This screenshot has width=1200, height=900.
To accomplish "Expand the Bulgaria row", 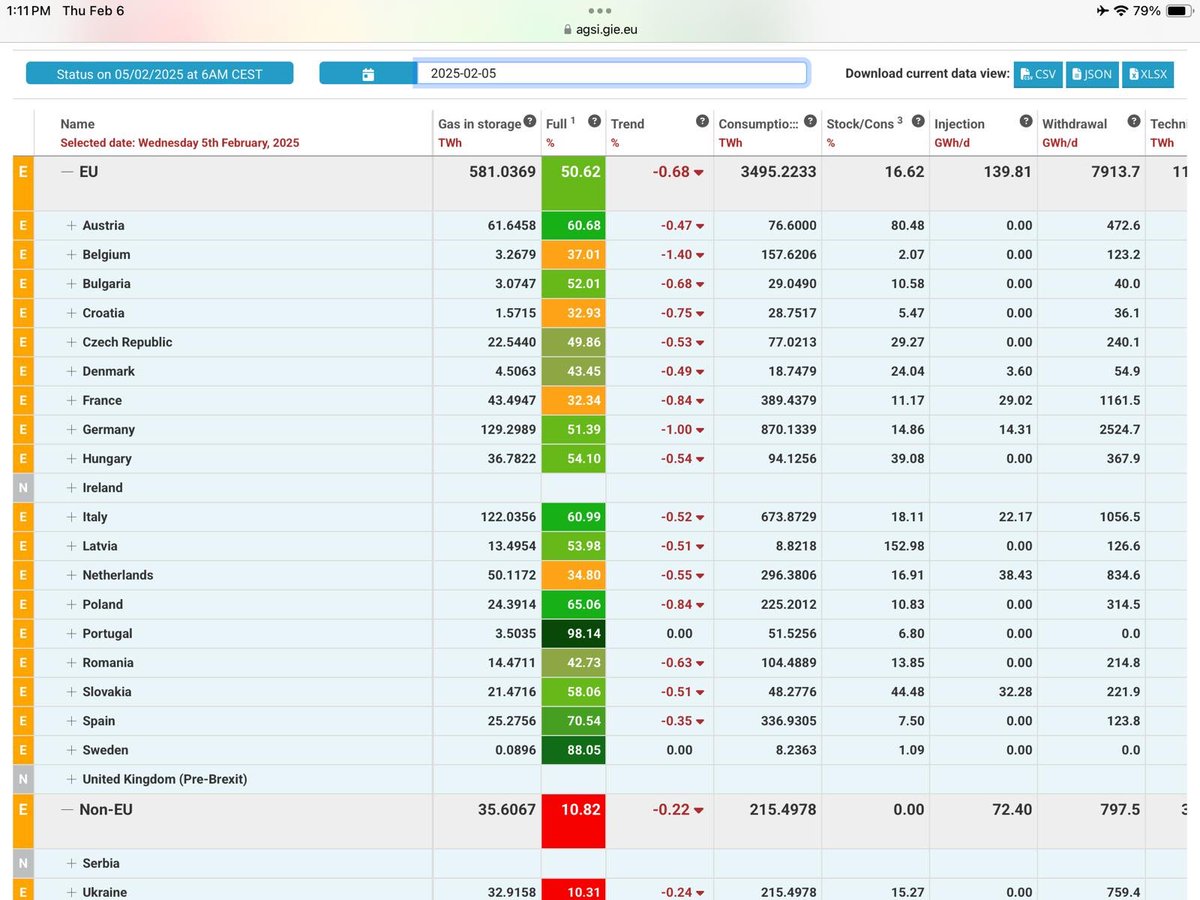I will click(72, 284).
